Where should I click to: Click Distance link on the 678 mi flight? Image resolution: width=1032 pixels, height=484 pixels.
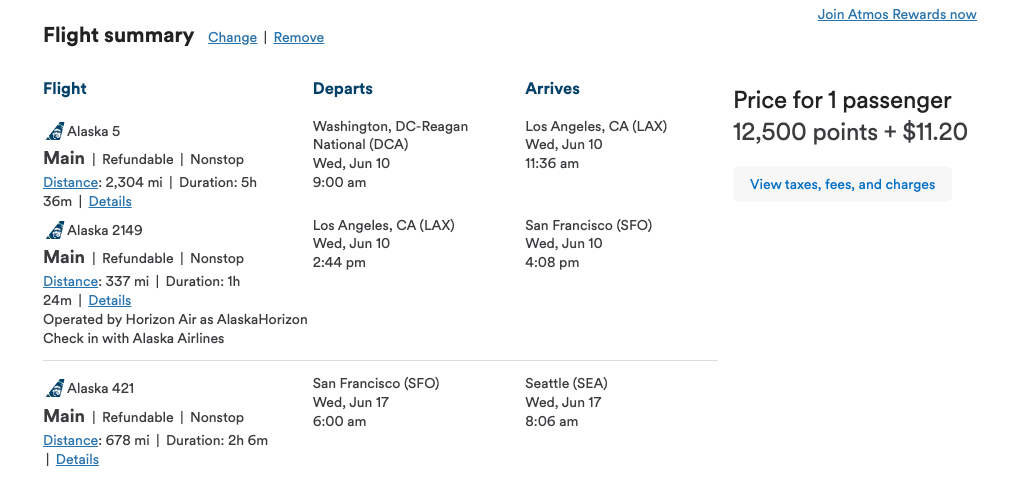70,440
